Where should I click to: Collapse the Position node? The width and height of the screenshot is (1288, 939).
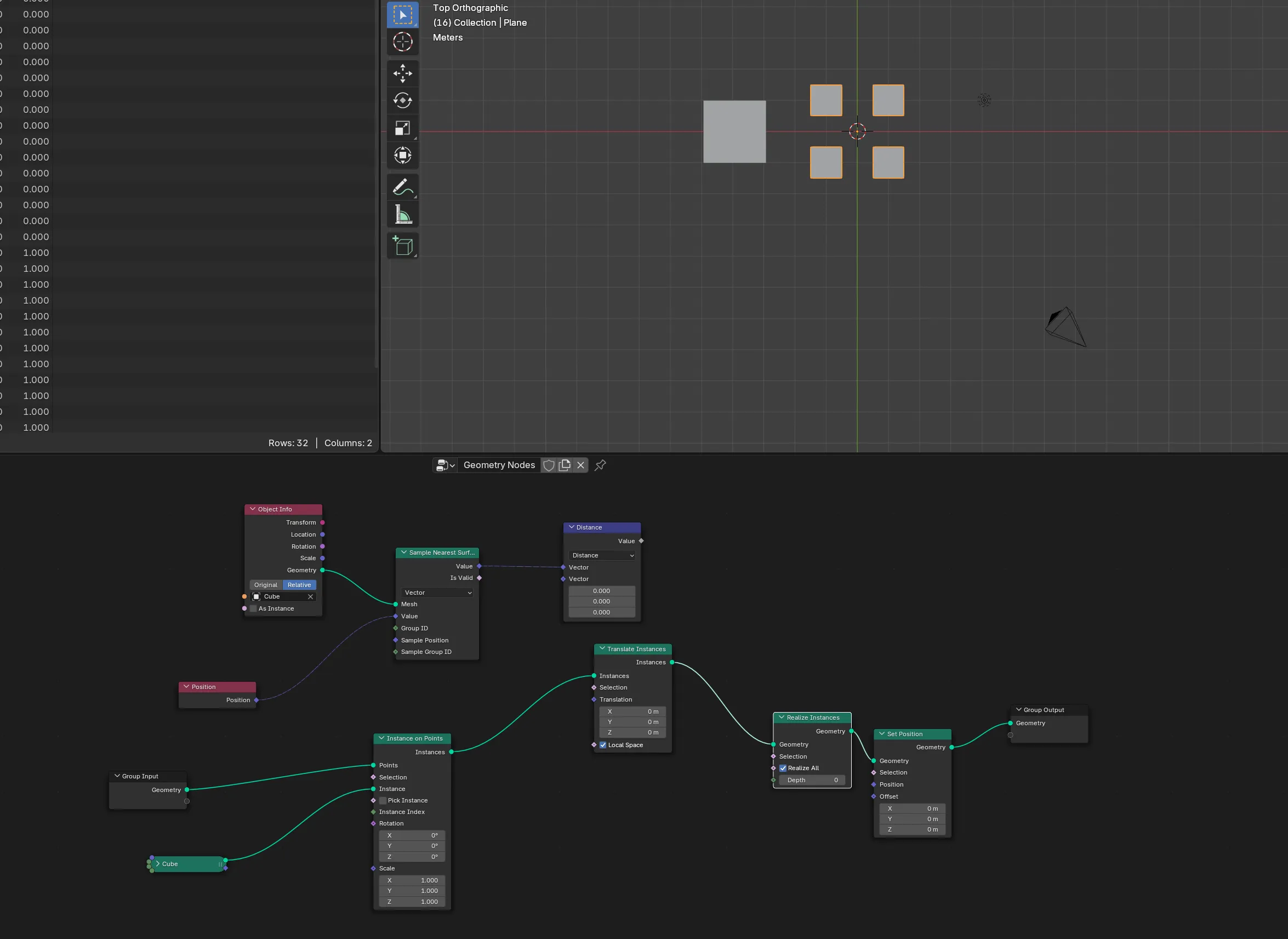(186, 687)
